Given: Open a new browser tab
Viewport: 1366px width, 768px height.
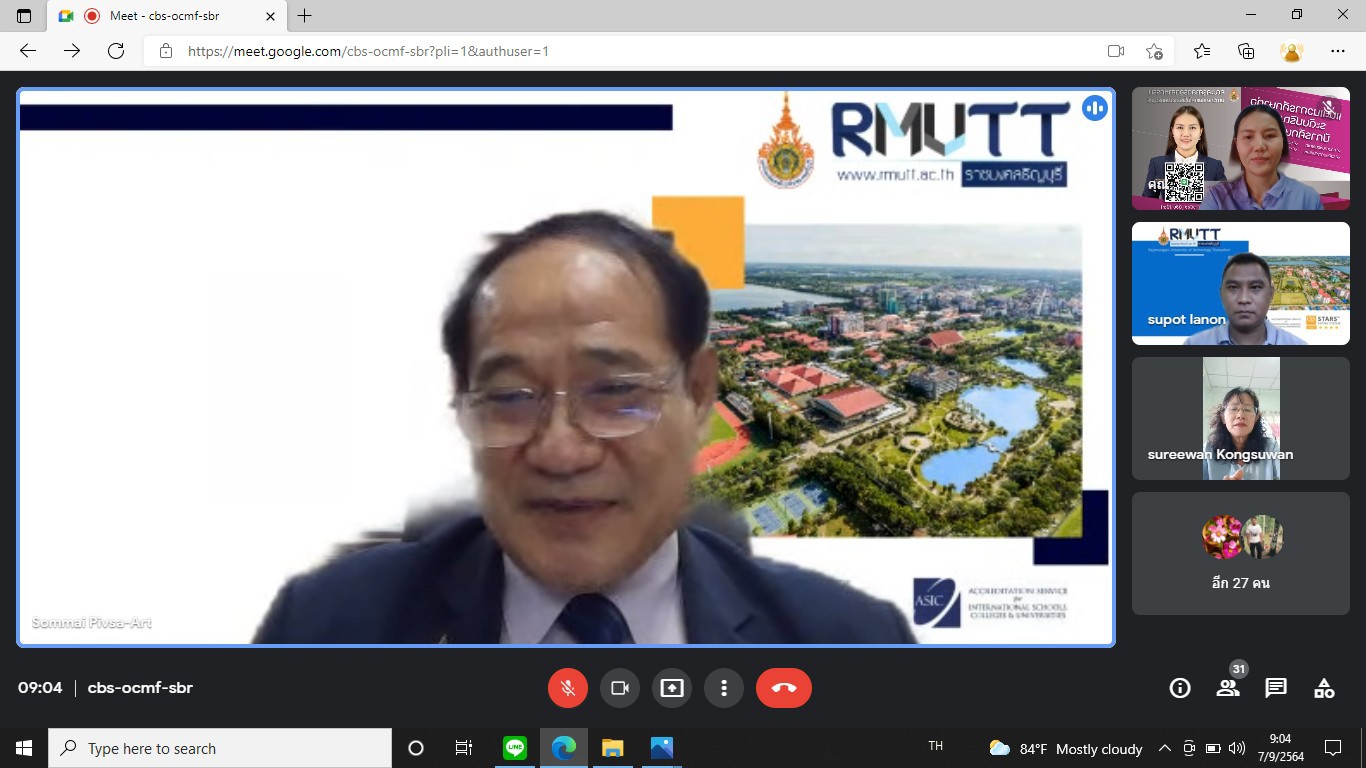Looking at the screenshot, I should coord(305,16).
